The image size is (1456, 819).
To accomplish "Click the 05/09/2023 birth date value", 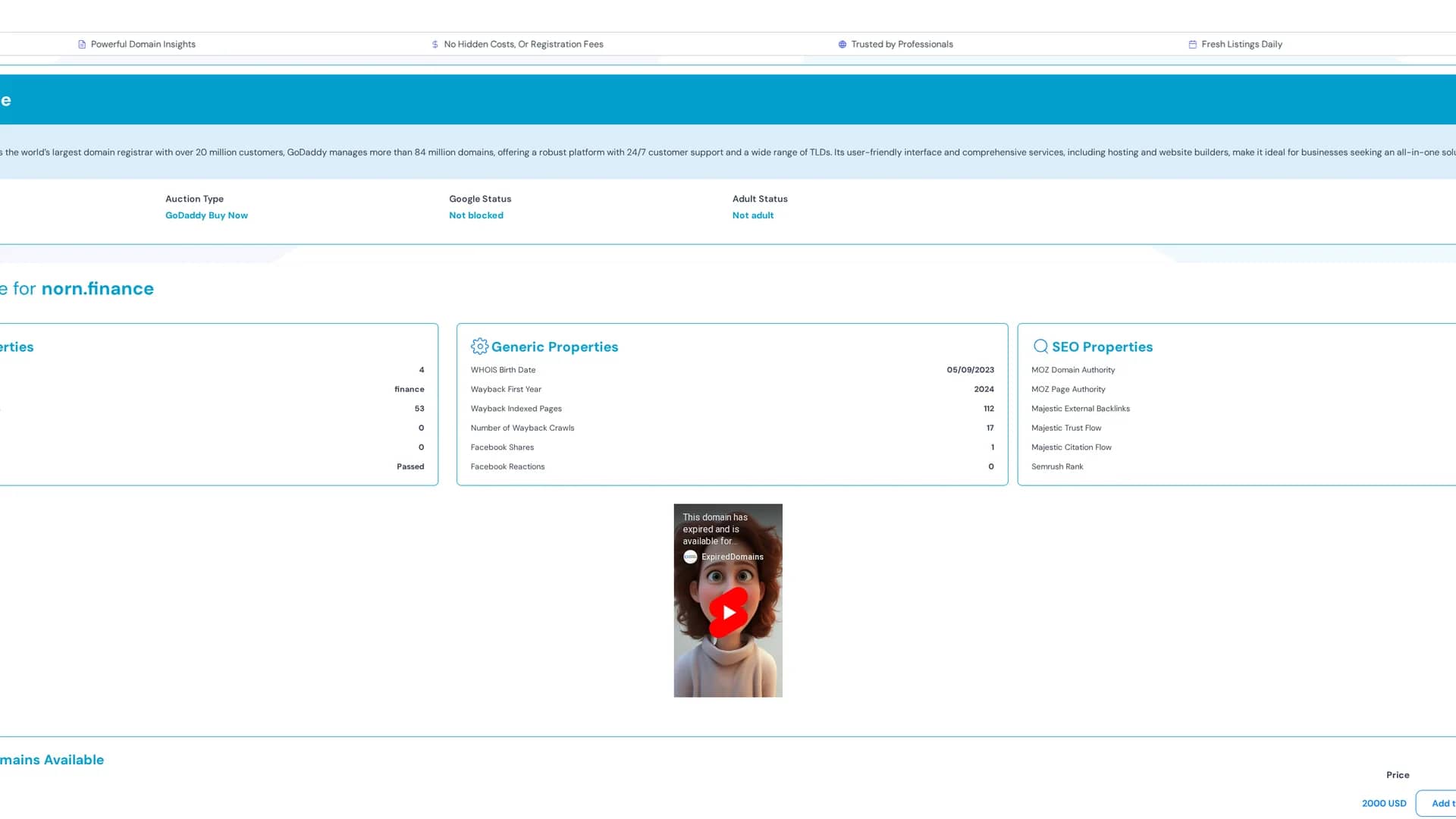I will (970, 370).
